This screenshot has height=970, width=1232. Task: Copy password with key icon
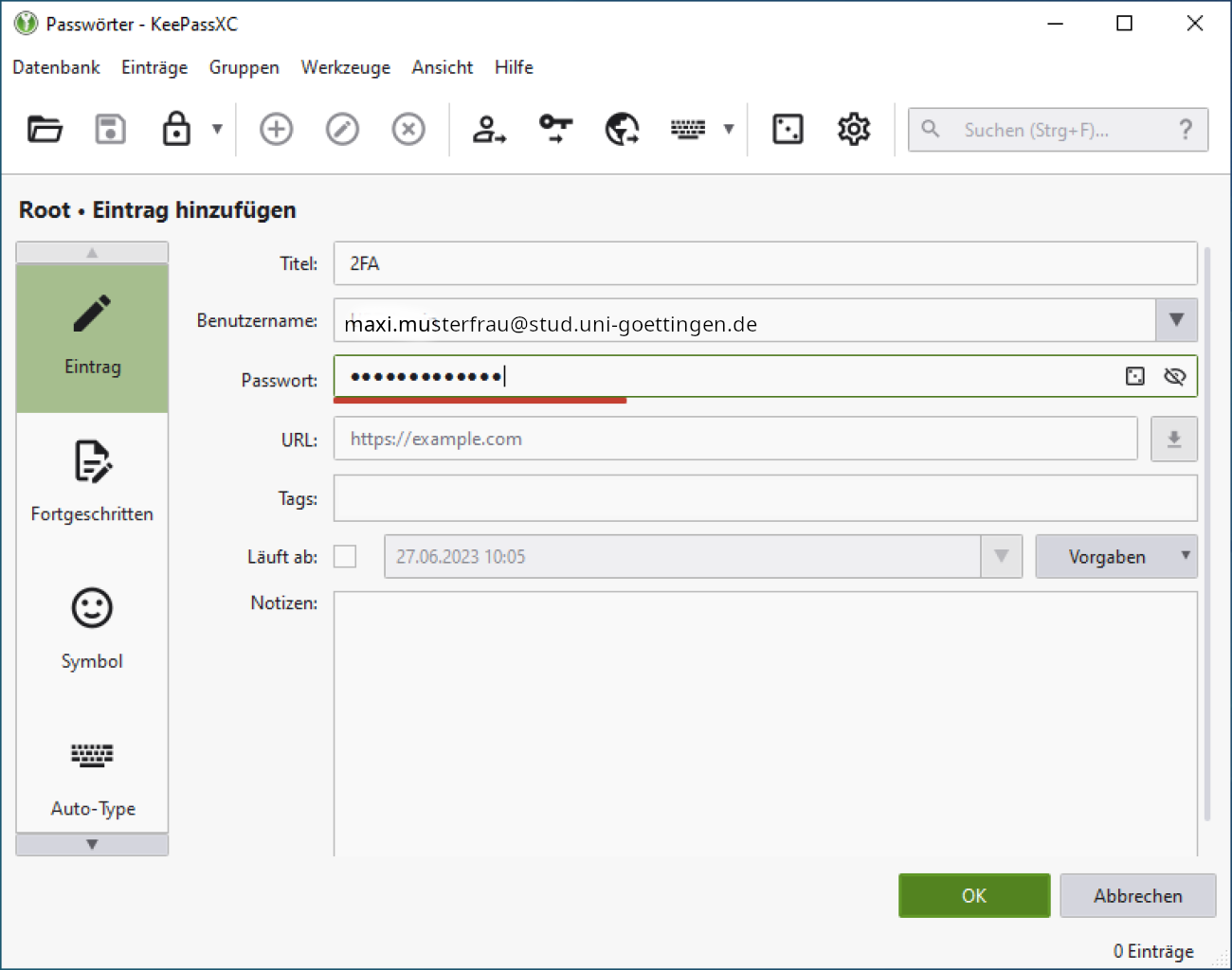pyautogui.click(x=555, y=129)
